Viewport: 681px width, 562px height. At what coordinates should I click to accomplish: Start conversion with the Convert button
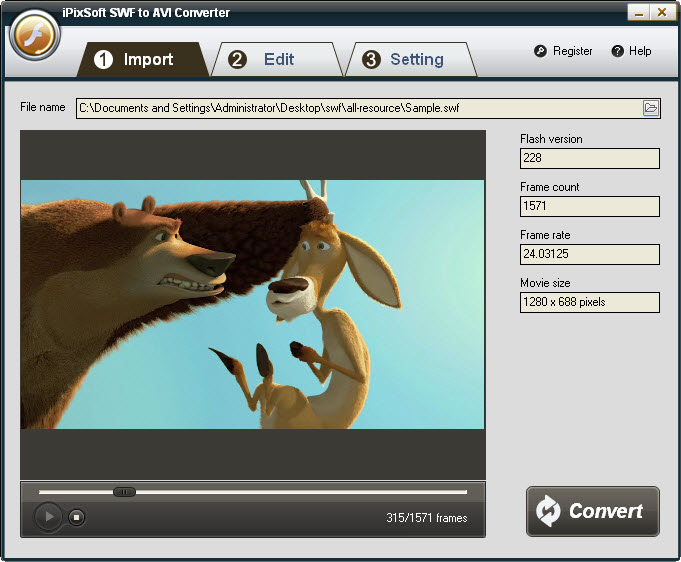coord(592,511)
